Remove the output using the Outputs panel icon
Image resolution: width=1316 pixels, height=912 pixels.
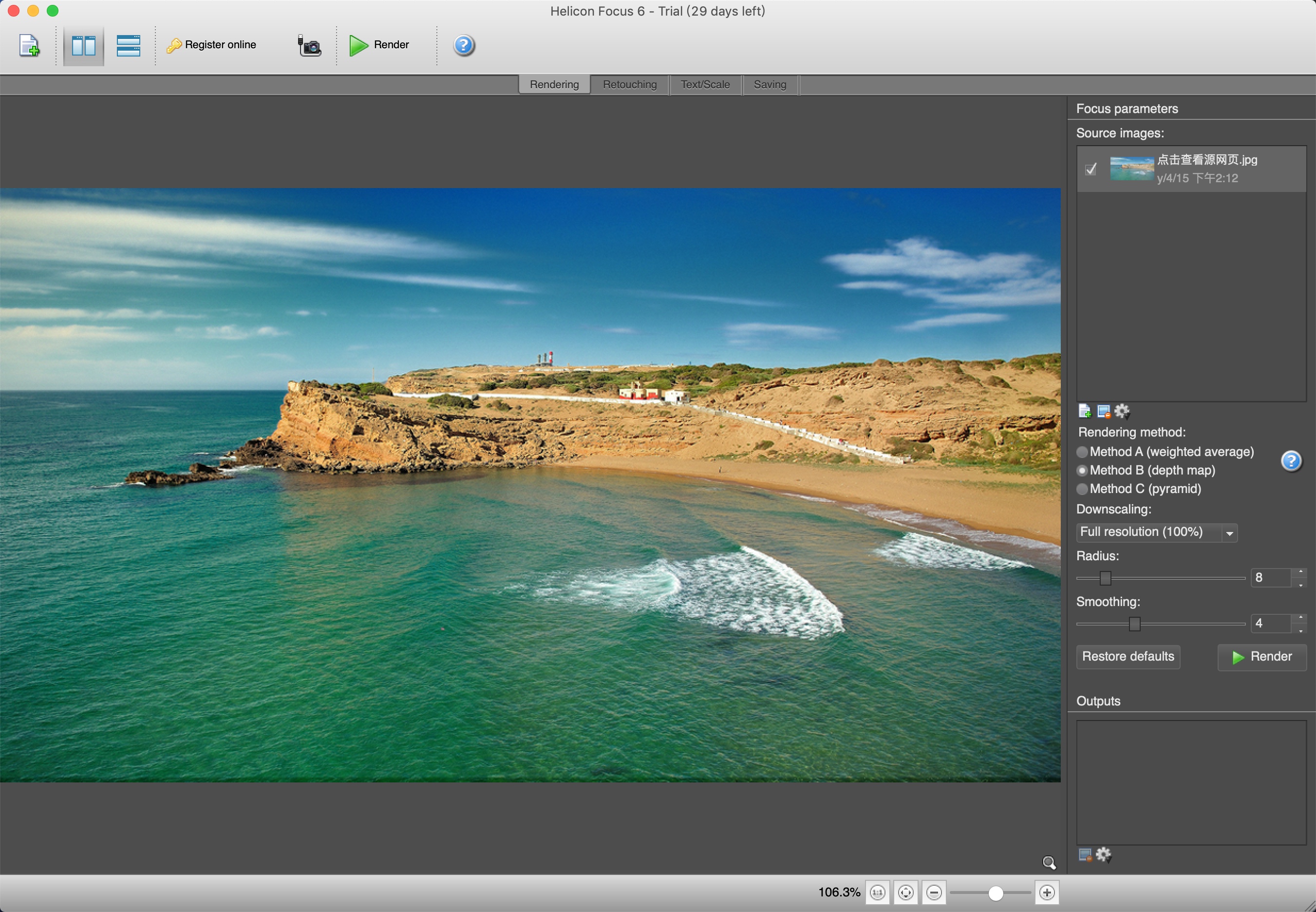coord(1085,855)
